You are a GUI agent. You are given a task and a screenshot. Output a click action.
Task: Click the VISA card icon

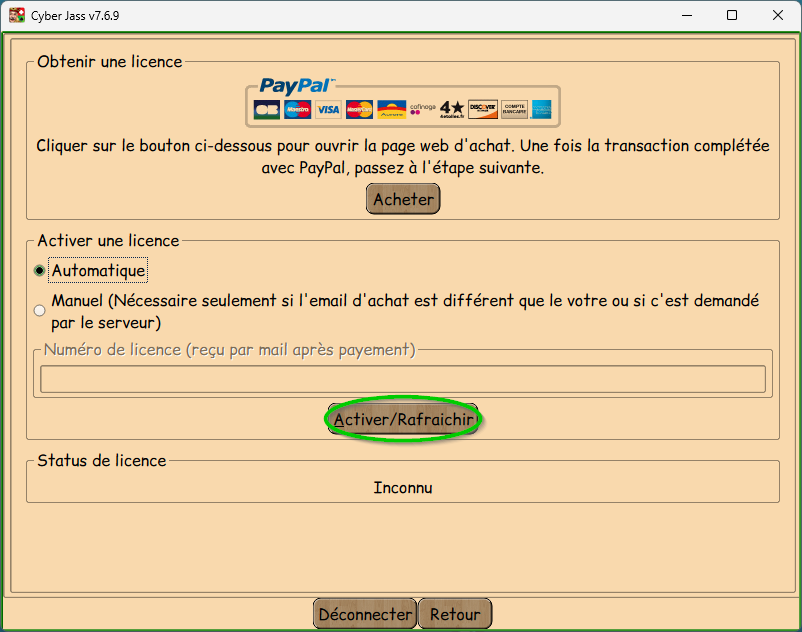tap(328, 109)
